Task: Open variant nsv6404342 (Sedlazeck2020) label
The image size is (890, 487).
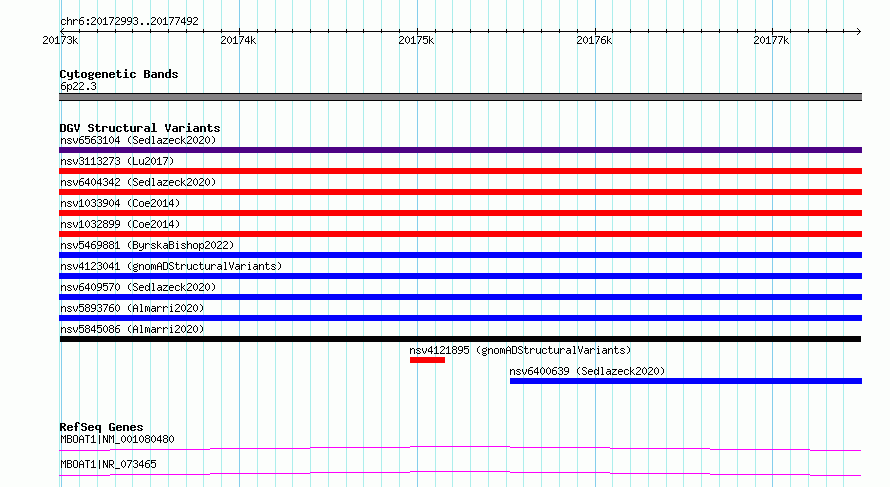Action: [138, 182]
